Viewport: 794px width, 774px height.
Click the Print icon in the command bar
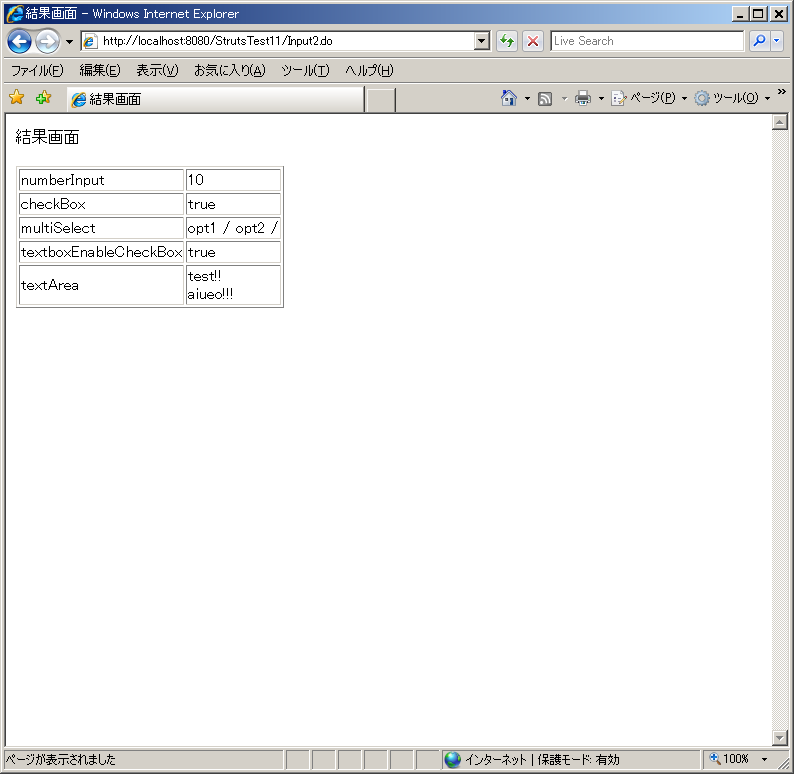coord(583,98)
